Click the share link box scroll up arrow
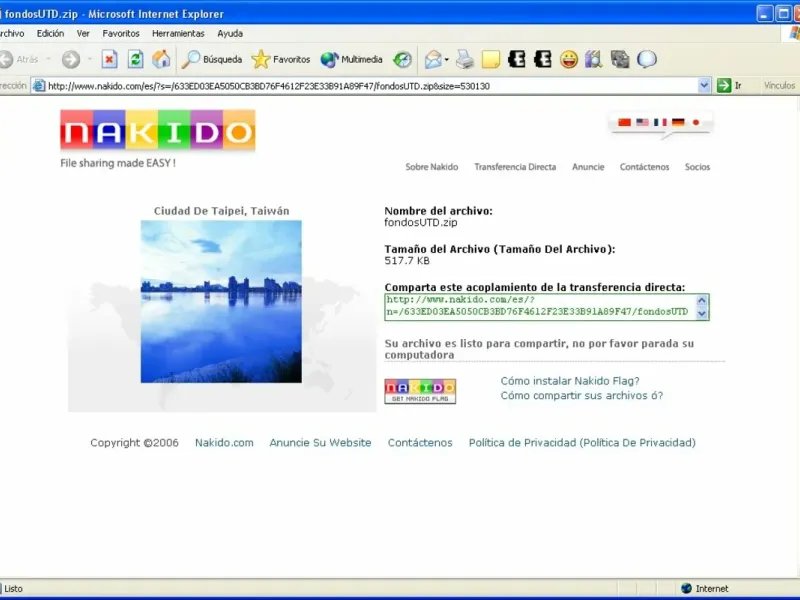This screenshot has width=800, height=600. click(x=702, y=301)
